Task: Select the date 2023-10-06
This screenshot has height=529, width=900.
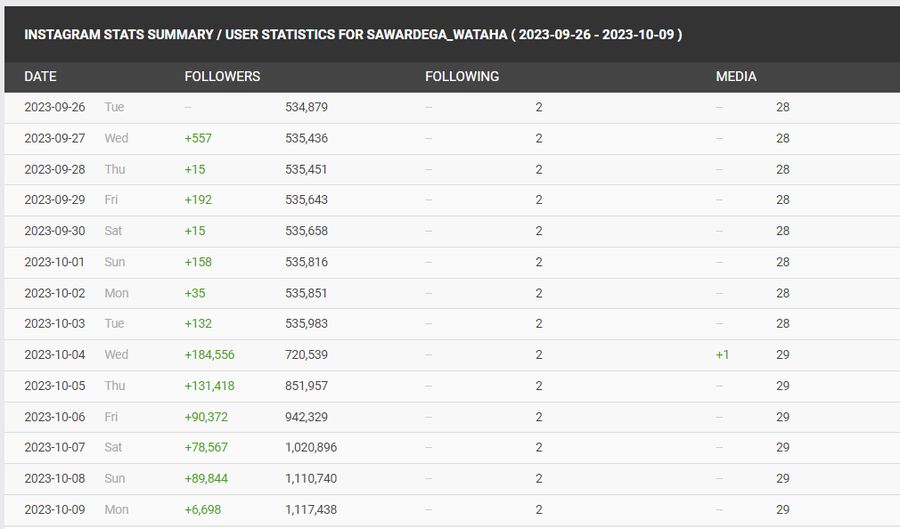Action: 55,417
